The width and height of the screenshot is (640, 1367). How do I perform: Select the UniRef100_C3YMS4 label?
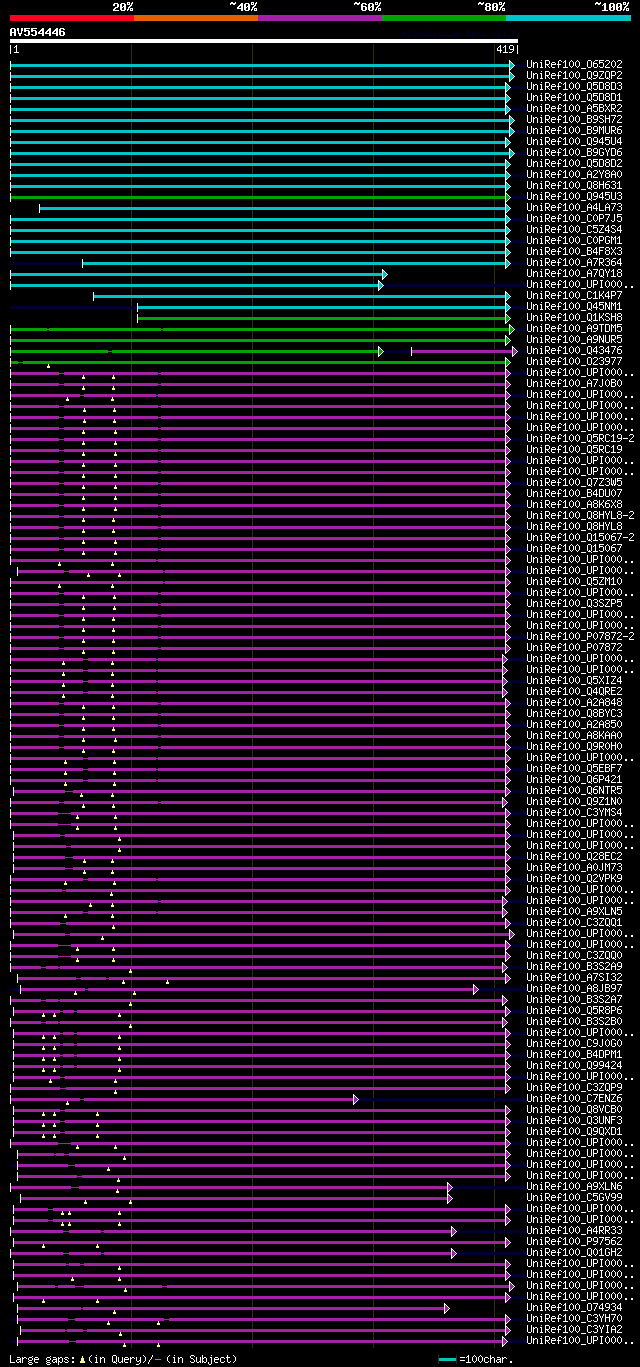[x=574, y=812]
